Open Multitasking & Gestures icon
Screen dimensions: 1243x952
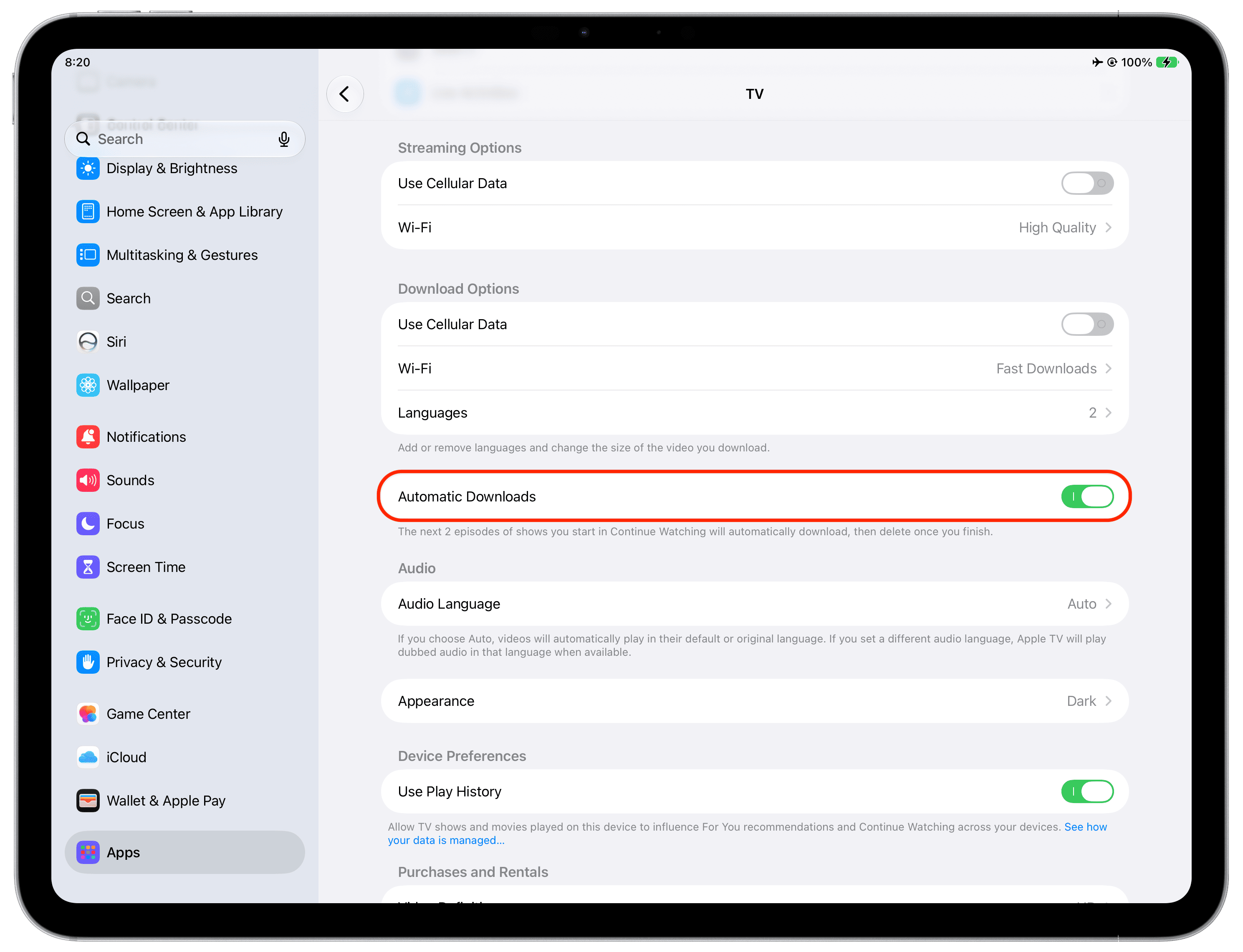click(88, 255)
